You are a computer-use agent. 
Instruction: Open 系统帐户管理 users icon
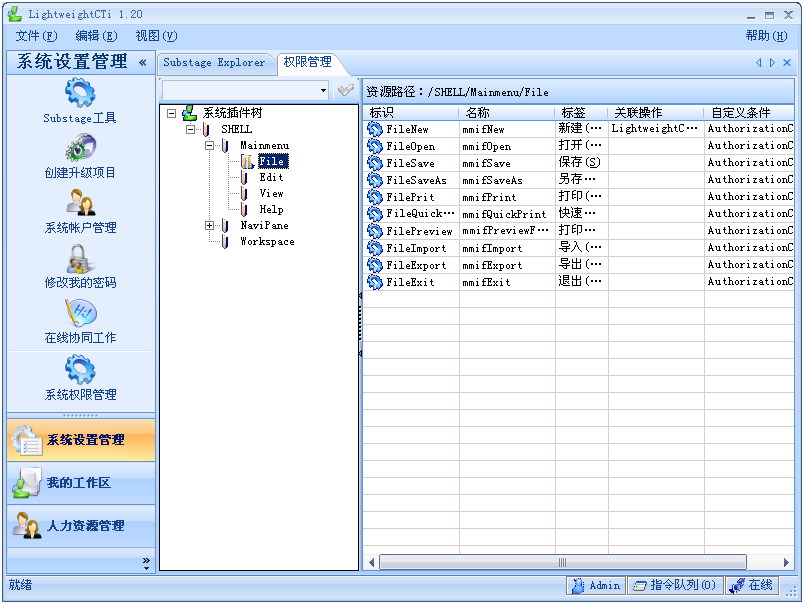[x=80, y=203]
